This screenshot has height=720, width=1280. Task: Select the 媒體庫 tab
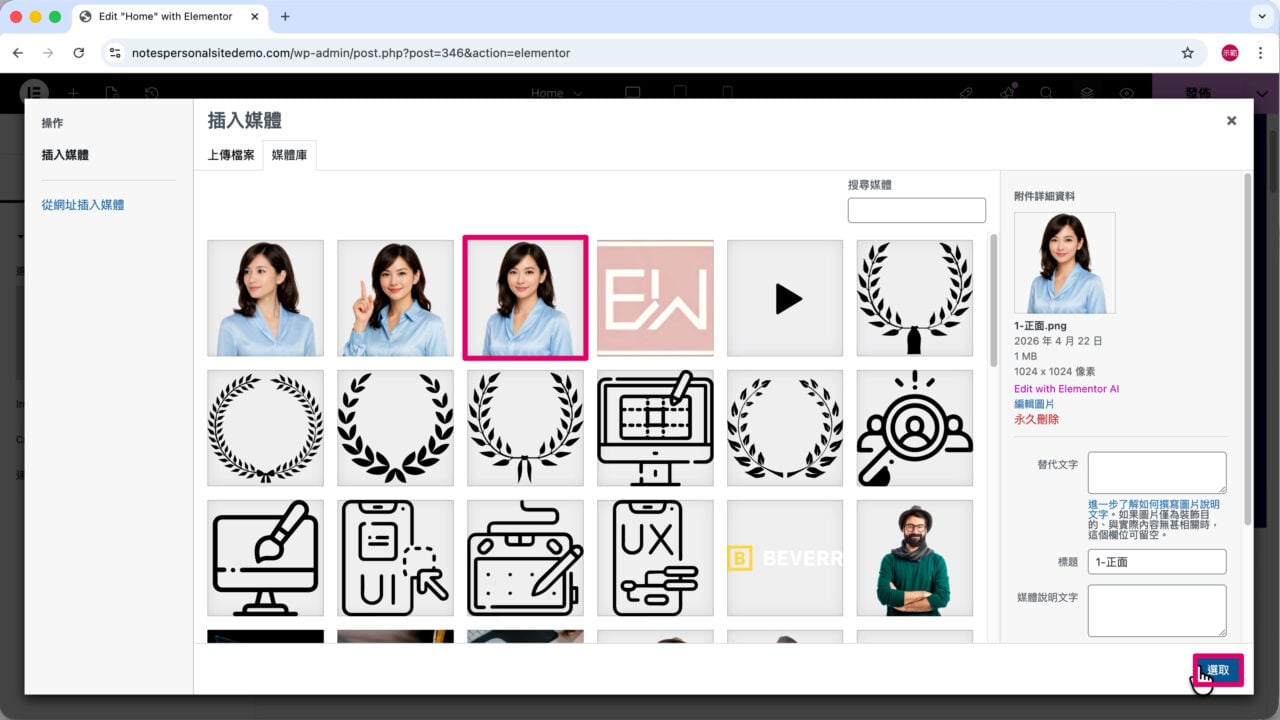(x=290, y=155)
